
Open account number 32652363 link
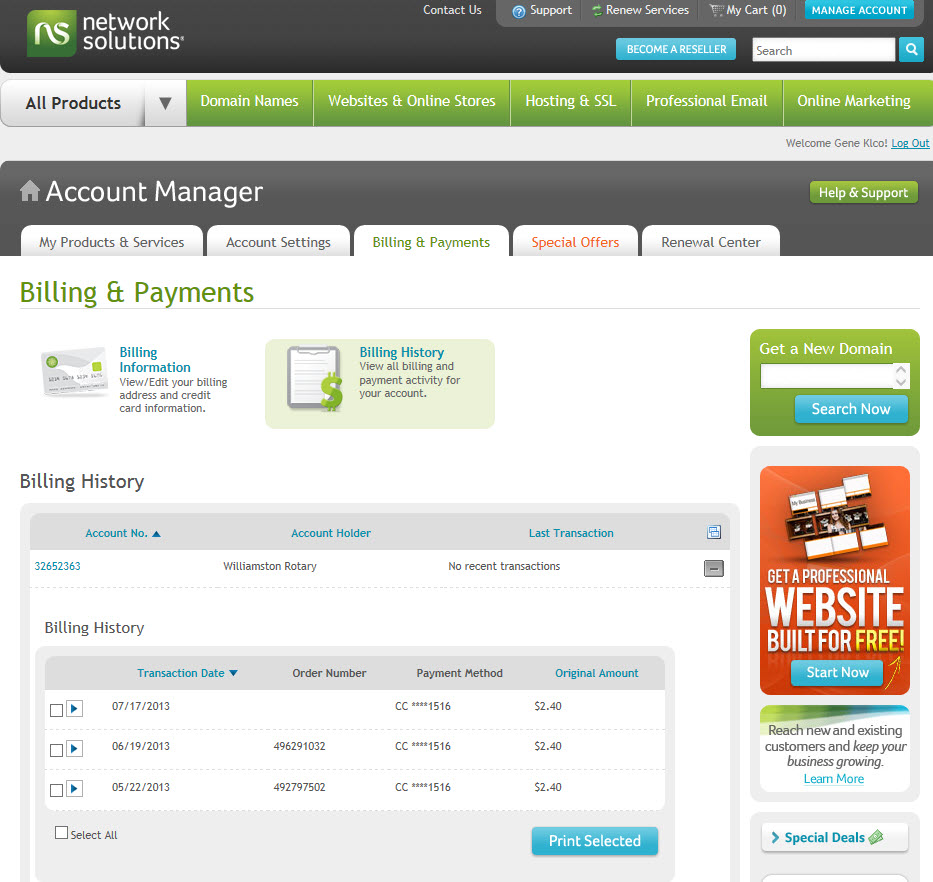tap(57, 566)
